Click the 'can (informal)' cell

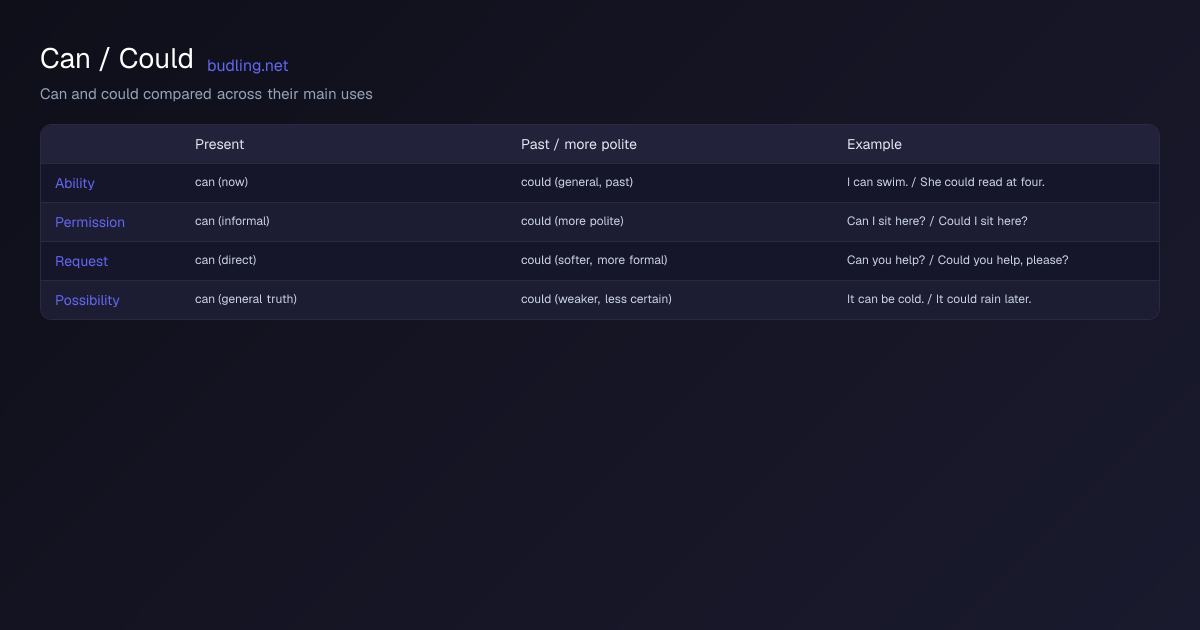pyautogui.click(x=232, y=221)
